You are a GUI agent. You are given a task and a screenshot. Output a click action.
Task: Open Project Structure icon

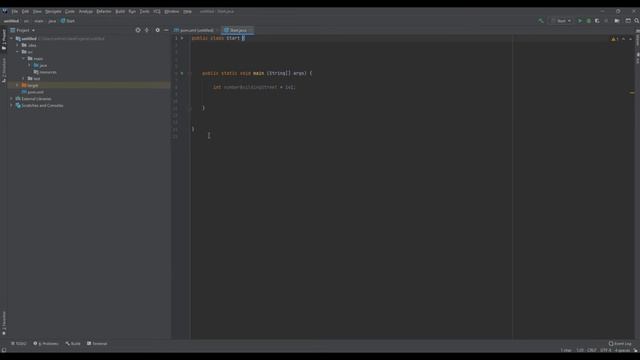617,21
